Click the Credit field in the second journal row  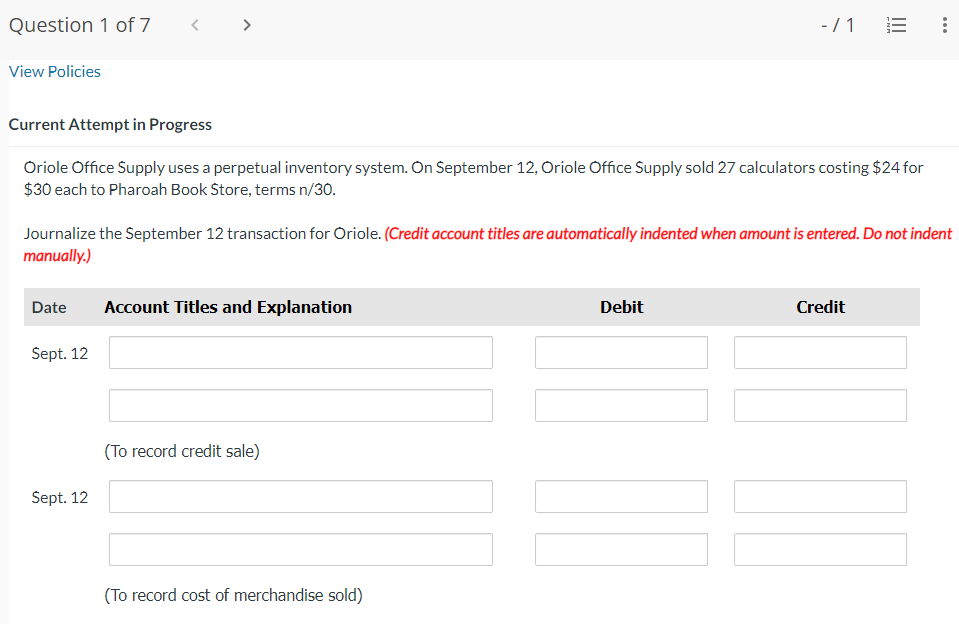pyautogui.click(x=820, y=405)
